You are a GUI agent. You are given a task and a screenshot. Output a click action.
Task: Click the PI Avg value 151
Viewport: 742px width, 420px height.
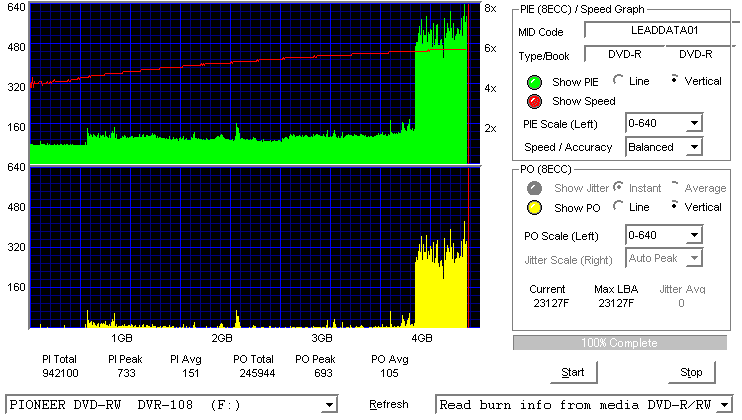[x=190, y=373]
